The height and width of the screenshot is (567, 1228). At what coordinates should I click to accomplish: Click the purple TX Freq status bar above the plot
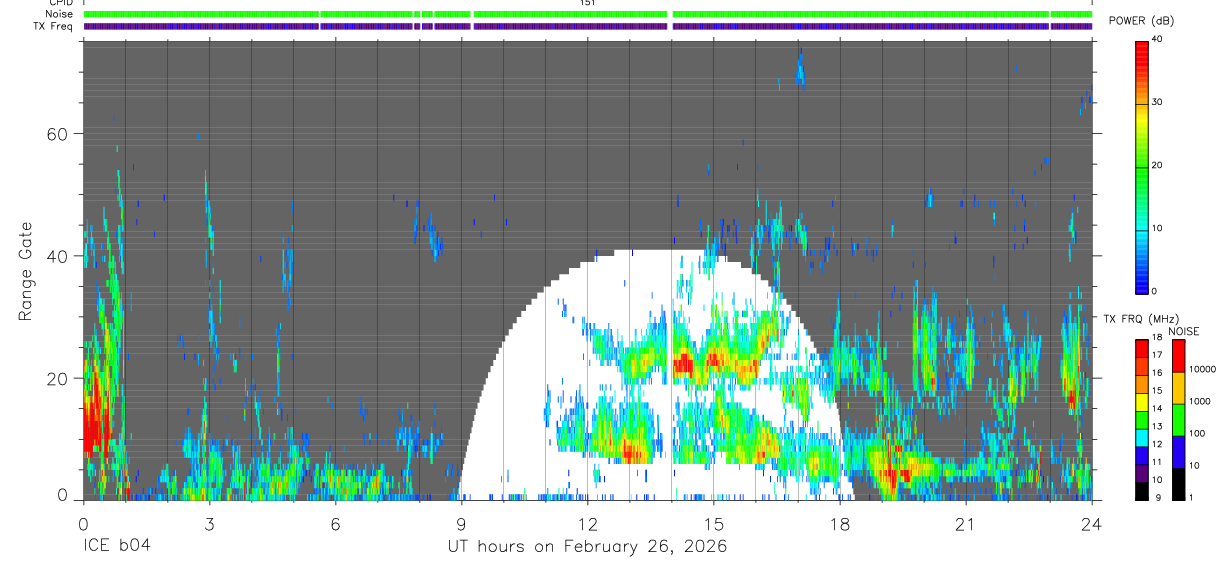588,26
